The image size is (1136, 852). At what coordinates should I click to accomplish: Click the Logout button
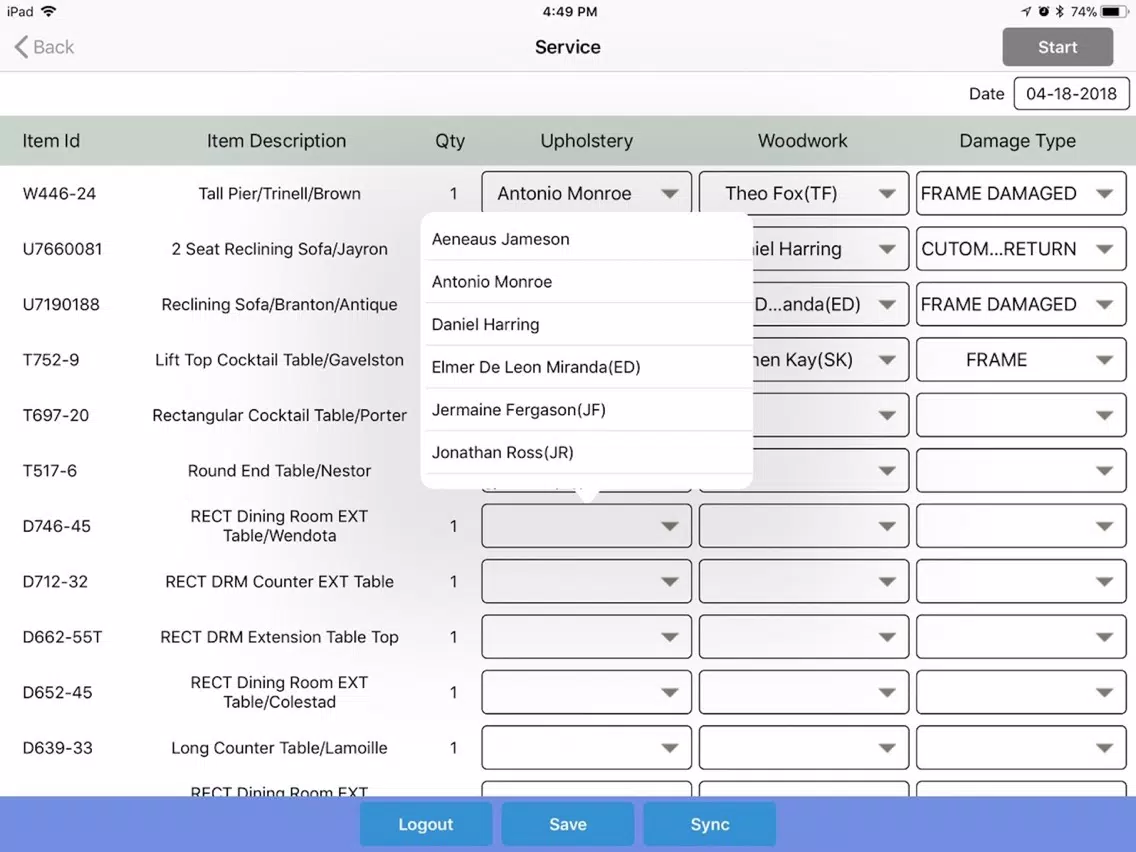click(x=425, y=824)
